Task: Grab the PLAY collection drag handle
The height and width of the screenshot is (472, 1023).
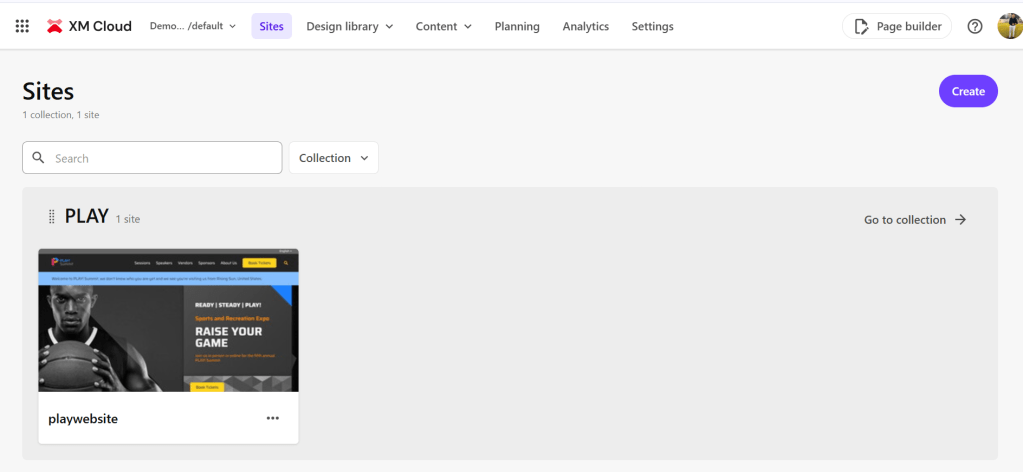Action: point(52,217)
